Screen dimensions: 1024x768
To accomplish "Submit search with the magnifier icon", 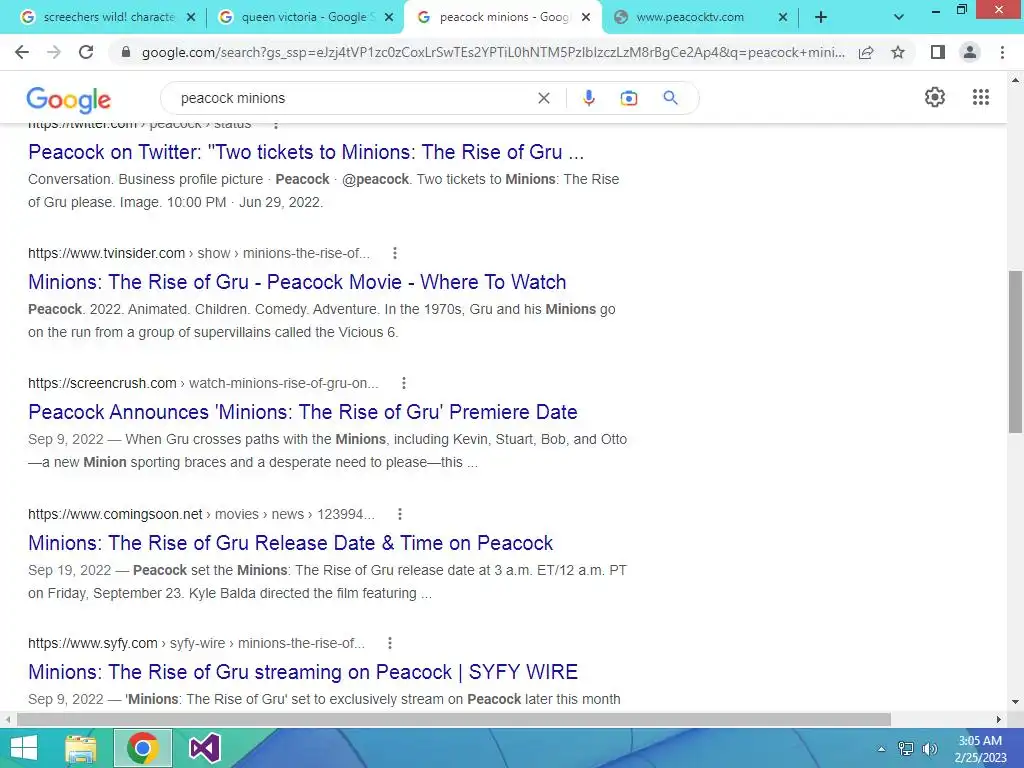I will point(670,98).
